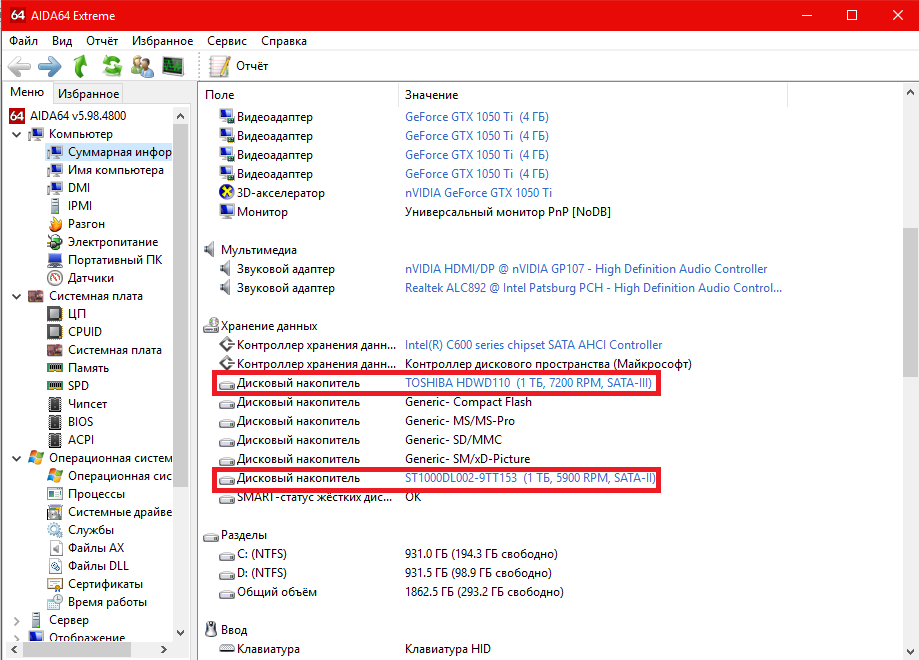Click the Процессы icon in tree
This screenshot has width=919, height=660.
click(55, 494)
